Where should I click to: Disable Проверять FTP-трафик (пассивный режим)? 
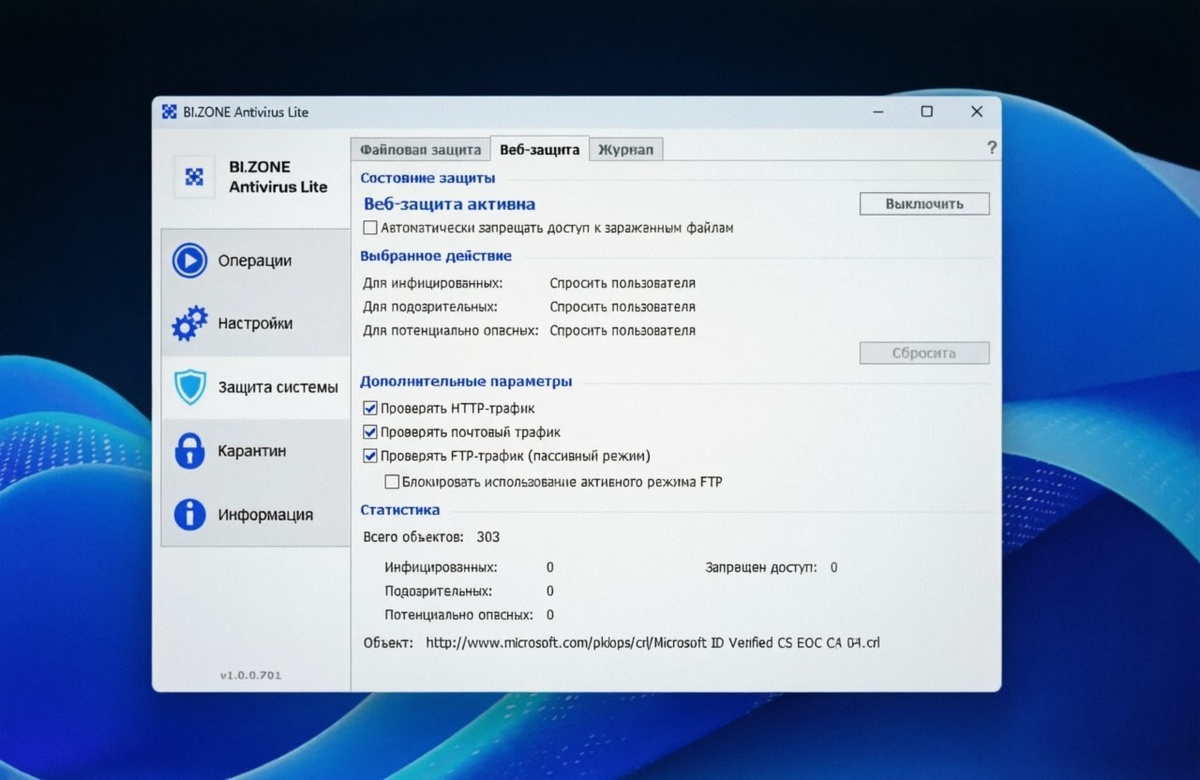(x=370, y=456)
